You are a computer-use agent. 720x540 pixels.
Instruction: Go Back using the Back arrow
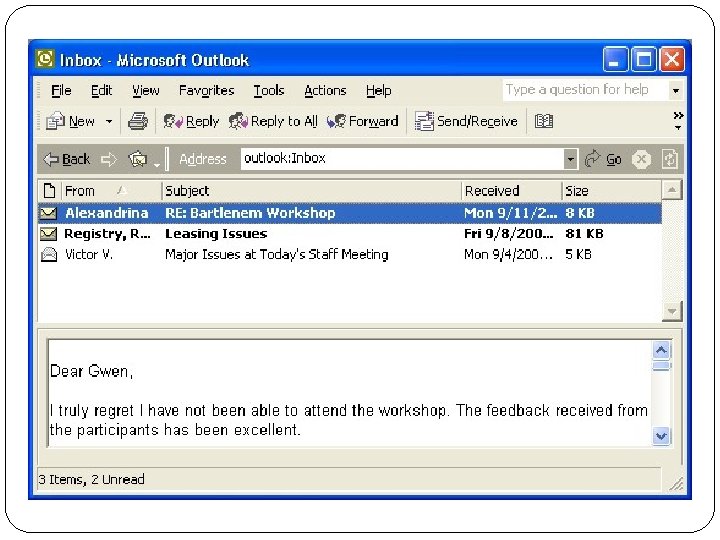(x=67, y=159)
